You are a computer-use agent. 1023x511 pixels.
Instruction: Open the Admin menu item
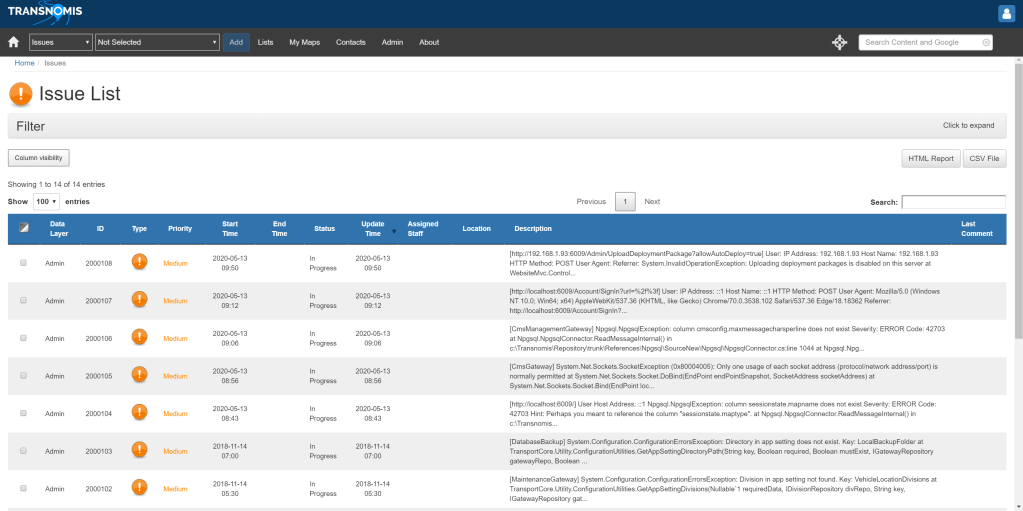(x=392, y=42)
